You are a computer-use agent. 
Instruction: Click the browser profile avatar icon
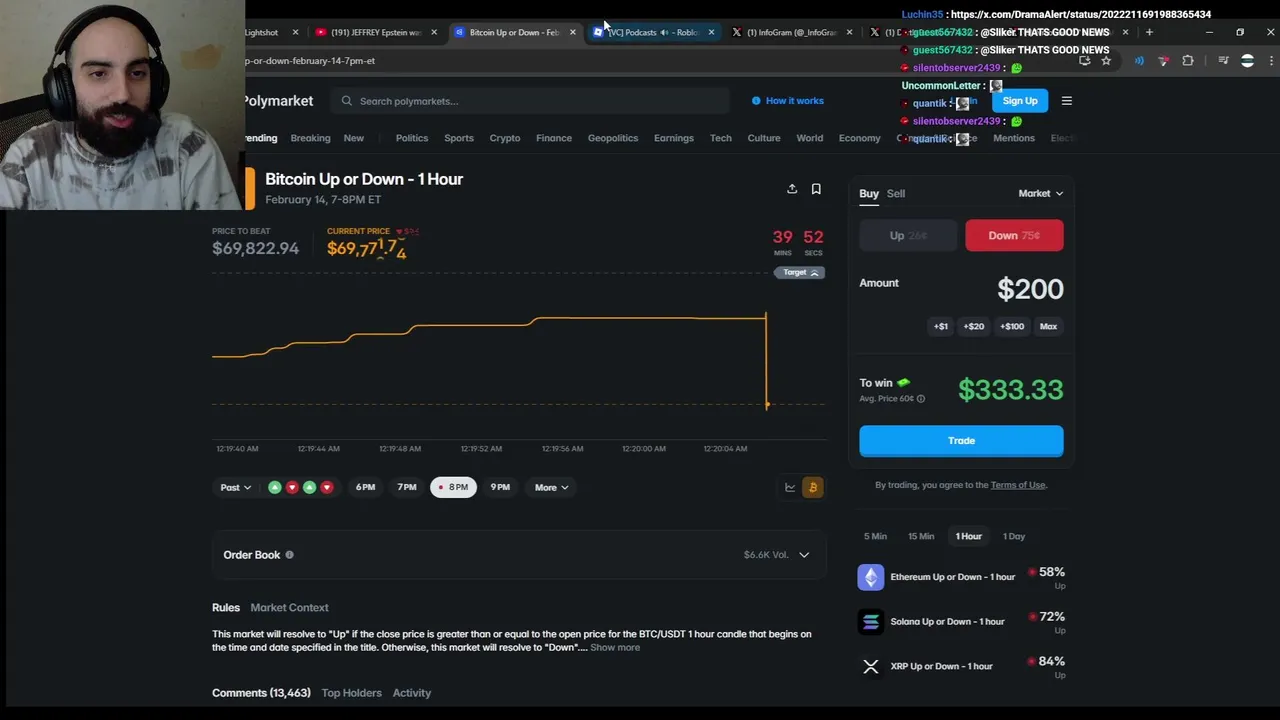coord(1247,61)
